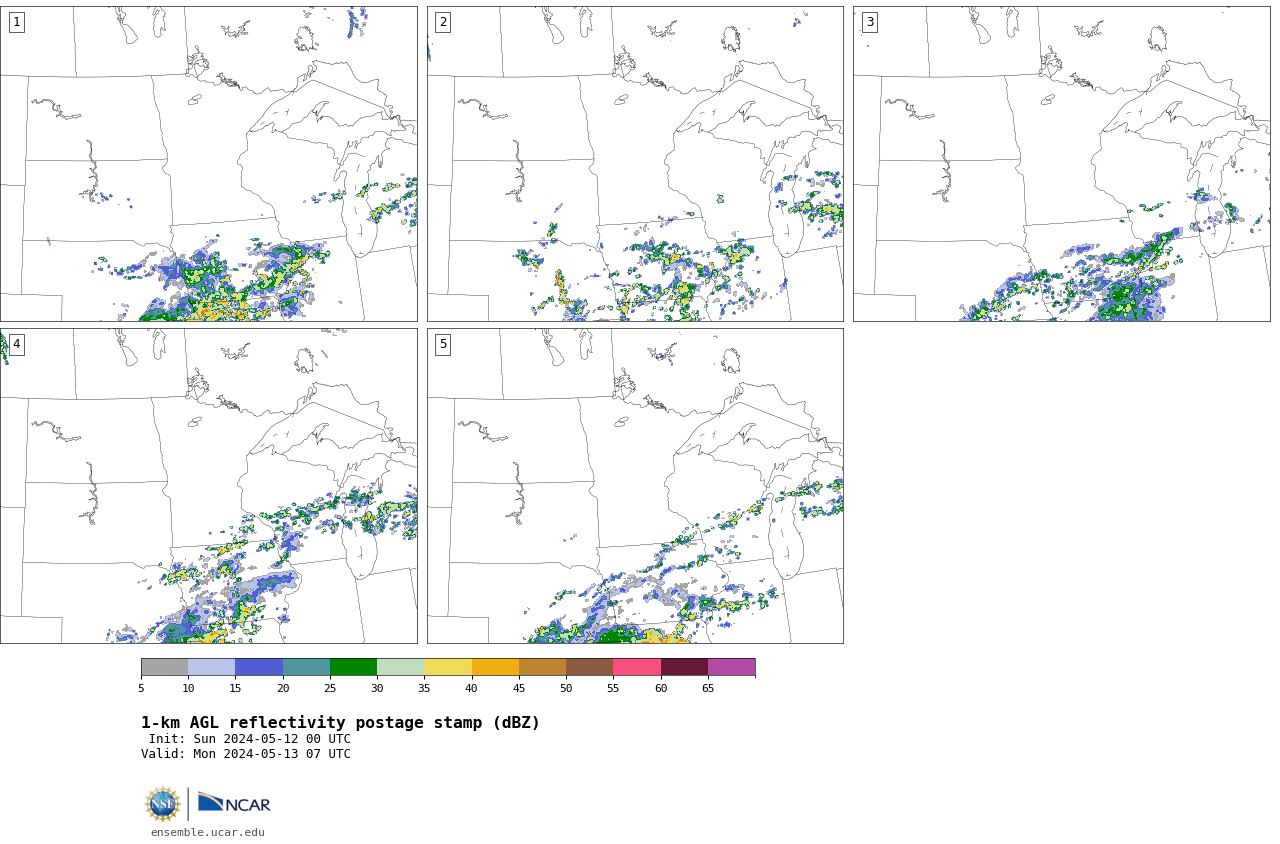Click the orange 40-45 dBZ swatch
This screenshot has height=844, width=1280.
point(495,667)
